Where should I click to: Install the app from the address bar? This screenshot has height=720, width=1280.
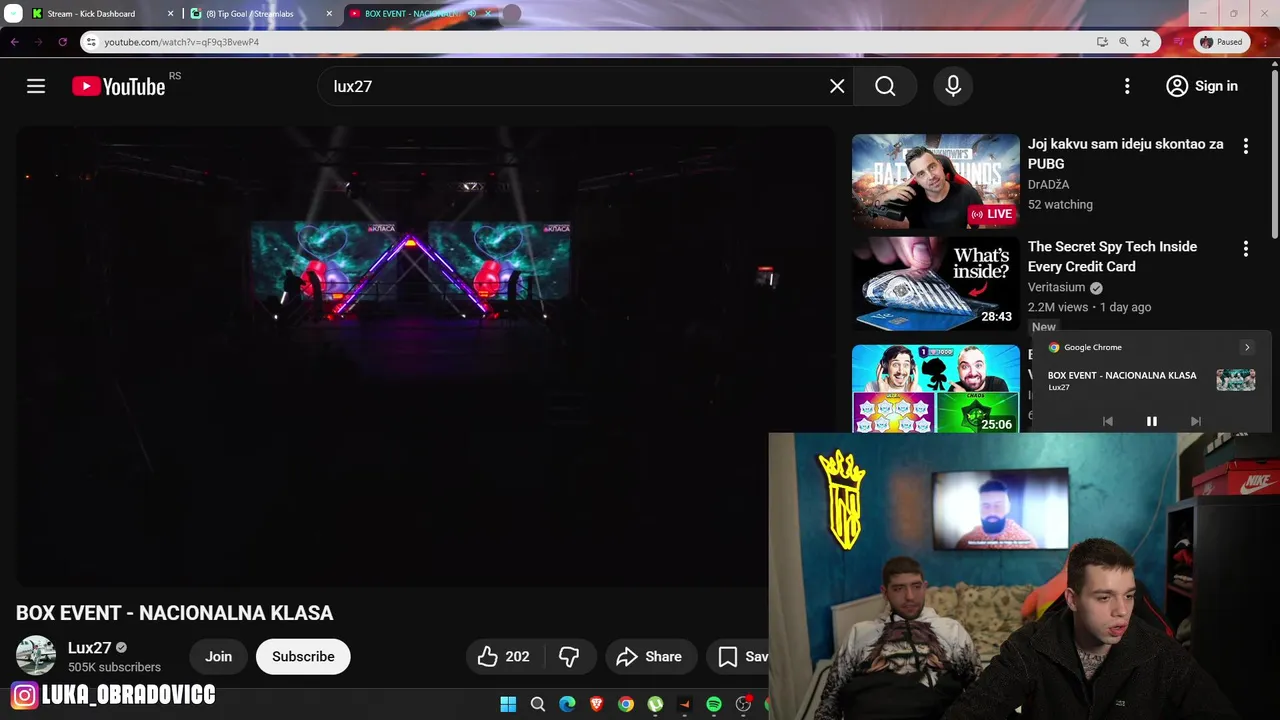point(1102,42)
